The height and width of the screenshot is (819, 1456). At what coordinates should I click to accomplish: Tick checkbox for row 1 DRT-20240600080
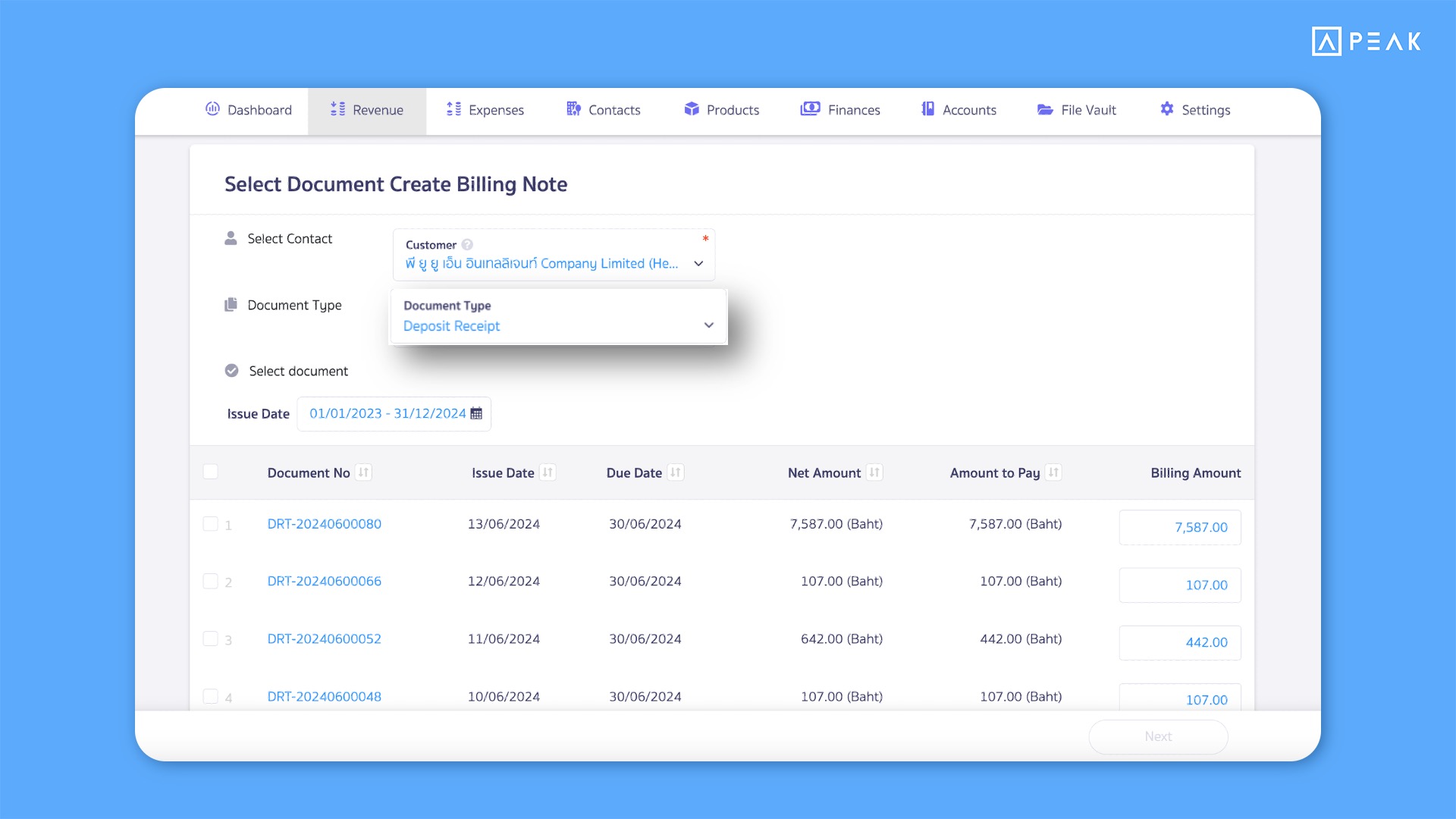(211, 524)
